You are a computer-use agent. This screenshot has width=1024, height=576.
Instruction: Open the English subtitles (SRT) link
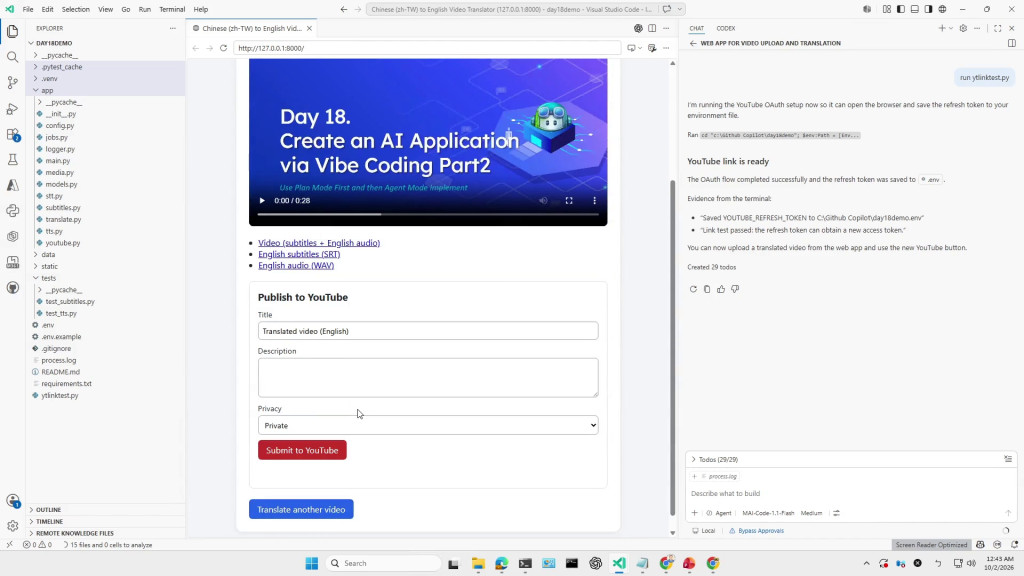299,254
